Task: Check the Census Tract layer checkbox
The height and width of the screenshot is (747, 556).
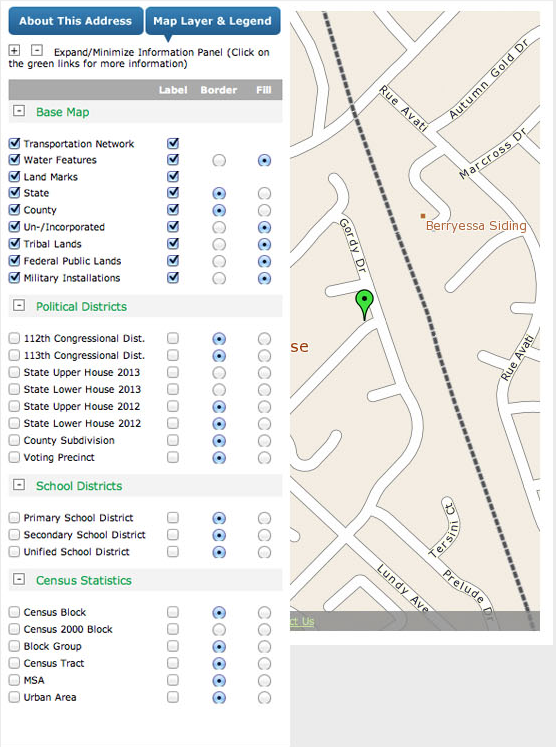Action: click(14, 663)
